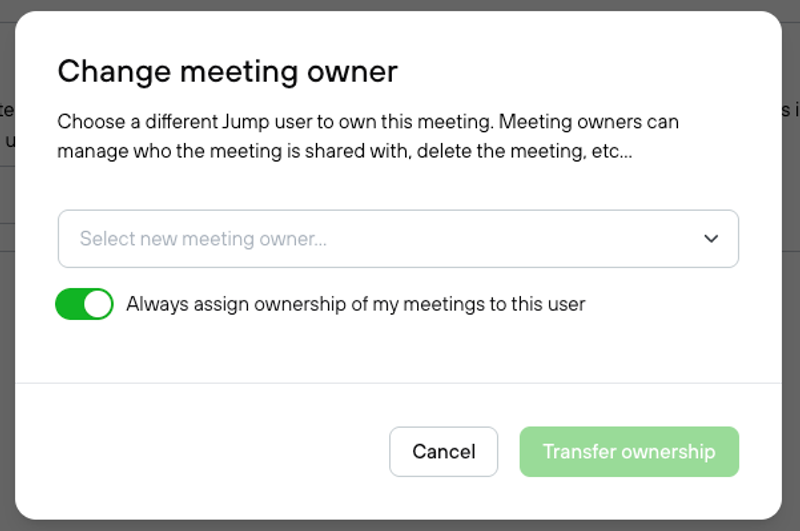Click the 'Select new meeting owner...' placeholder text
Image resolution: width=800 pixels, height=531 pixels.
click(x=203, y=239)
